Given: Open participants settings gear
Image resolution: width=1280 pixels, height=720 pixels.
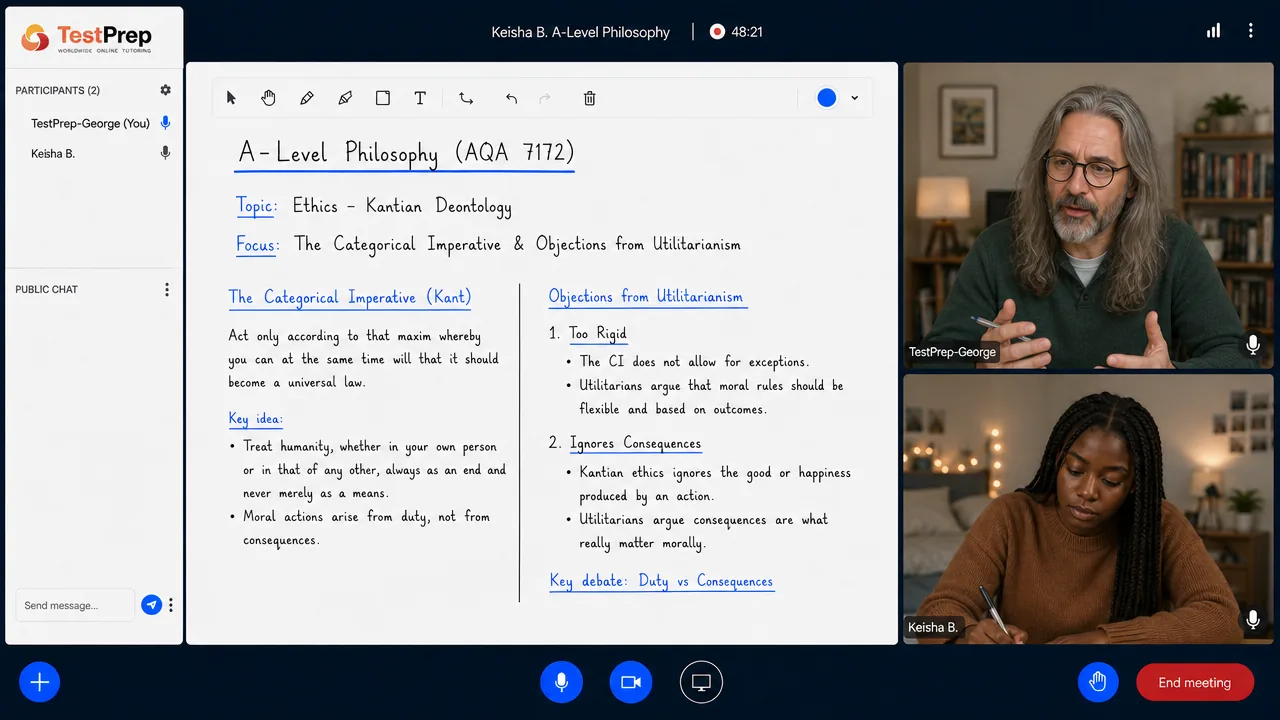Looking at the screenshot, I should tap(166, 90).
